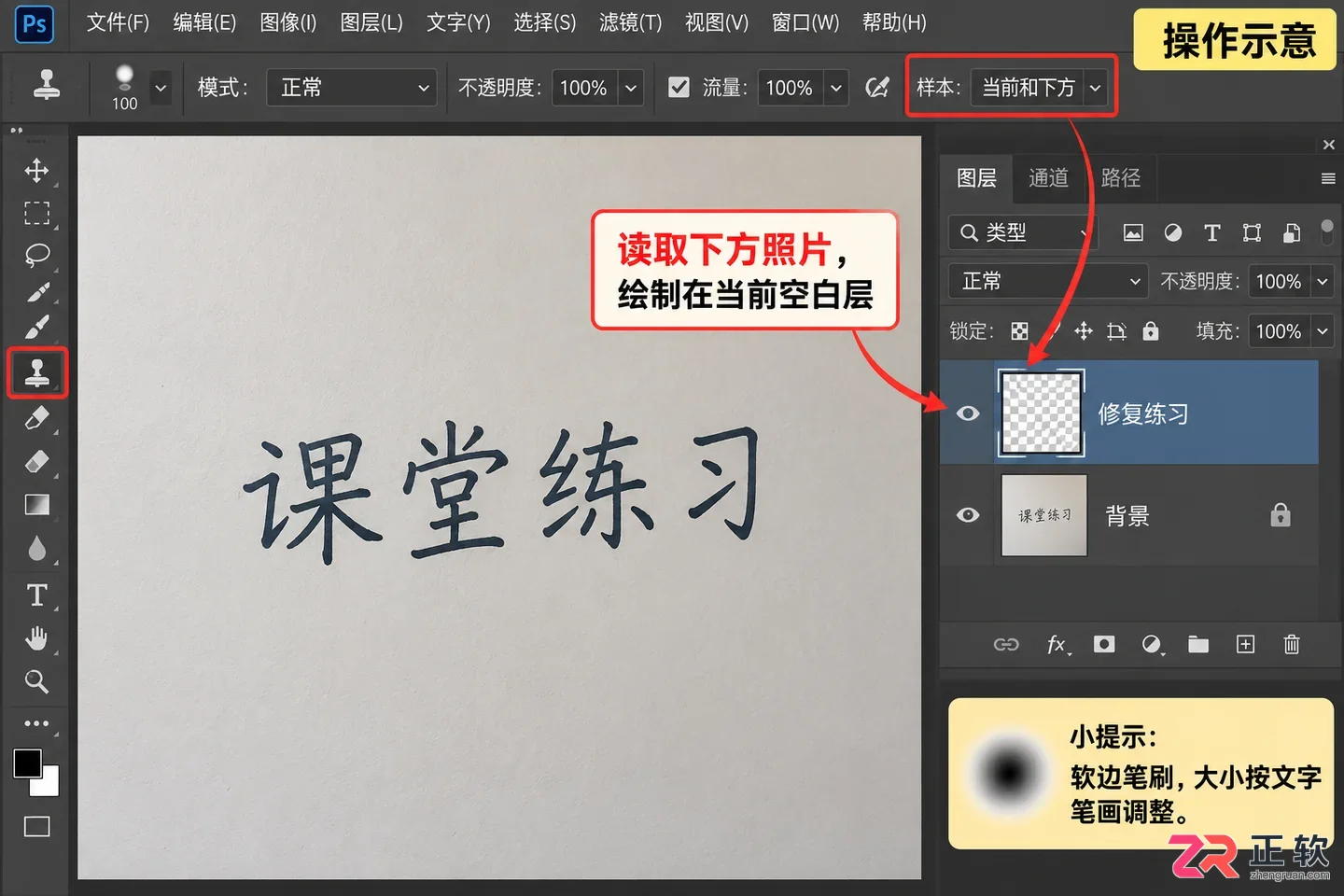
Task: Open the 样本 sample dropdown
Action: pyautogui.click(x=1040, y=88)
